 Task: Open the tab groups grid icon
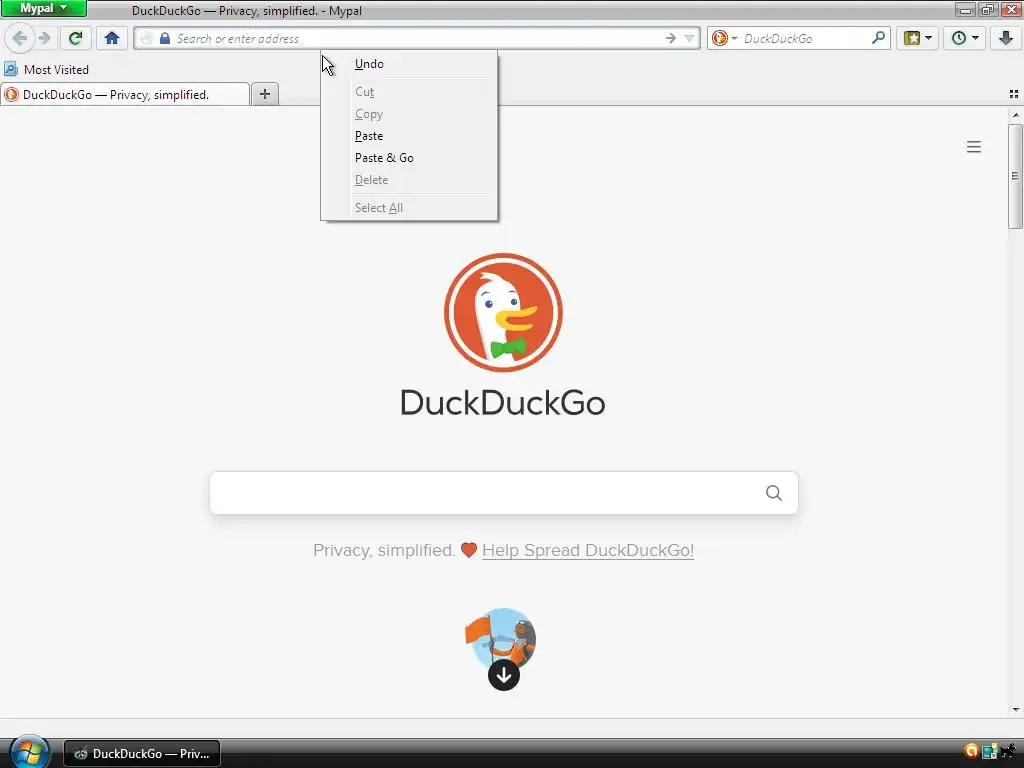(x=1014, y=94)
